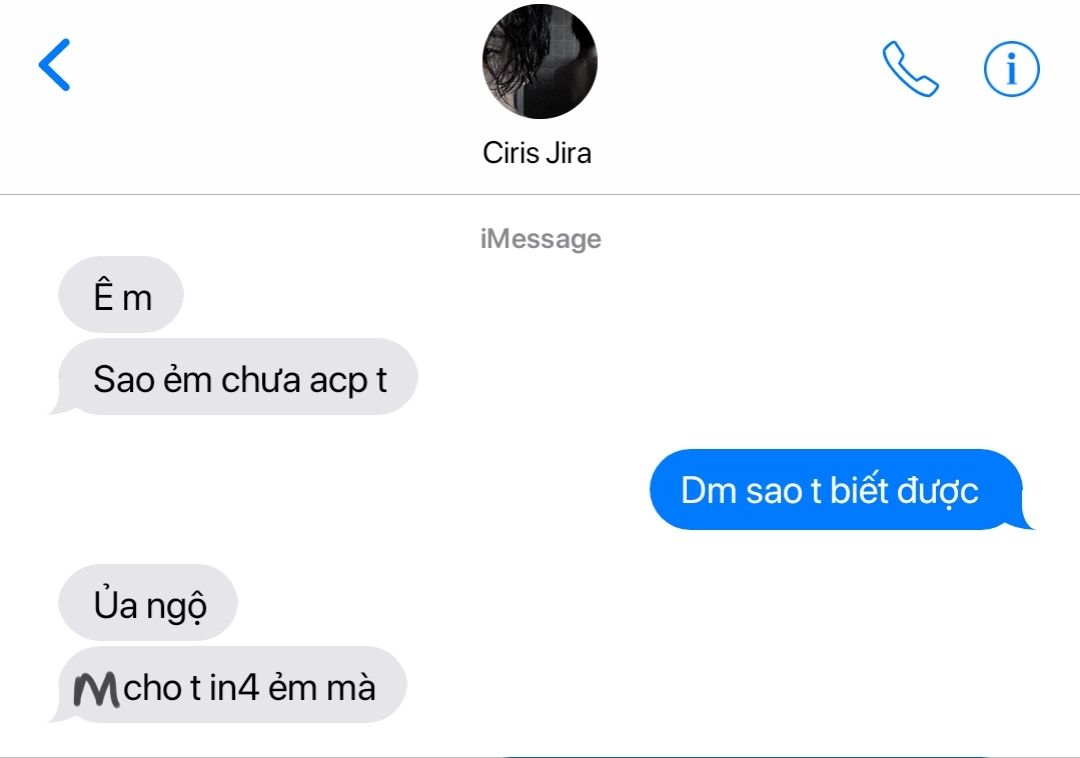
Task: Select the 'Ủa ngộ' message bubble
Action: (148, 603)
